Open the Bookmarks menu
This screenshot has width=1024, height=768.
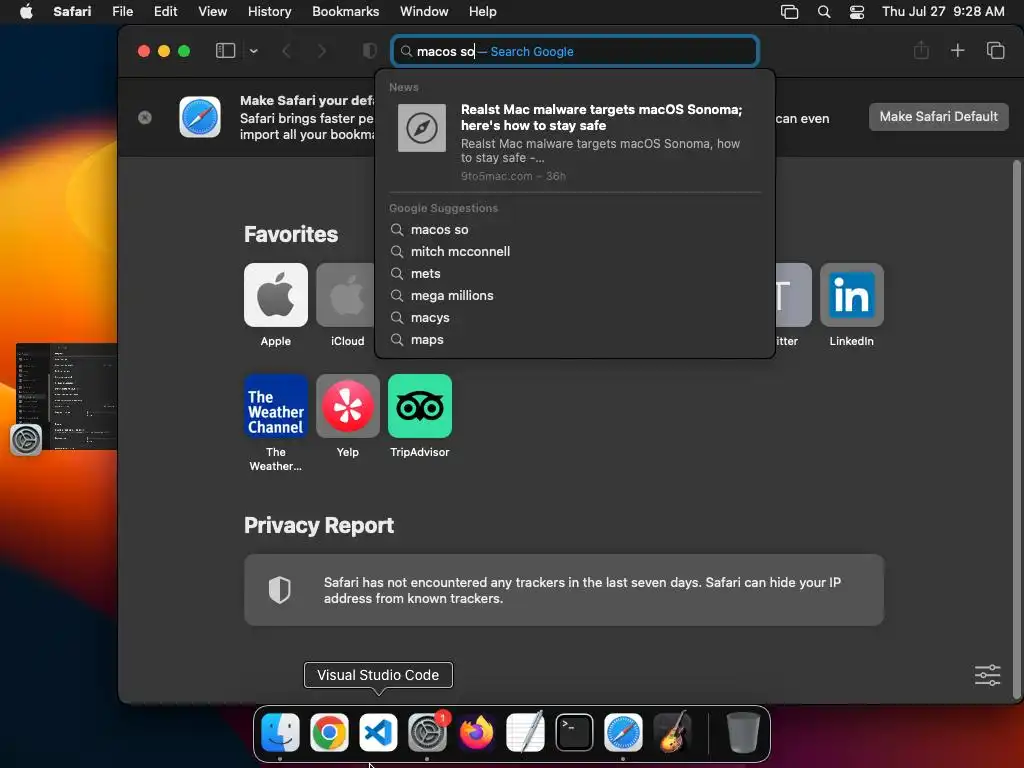345,12
